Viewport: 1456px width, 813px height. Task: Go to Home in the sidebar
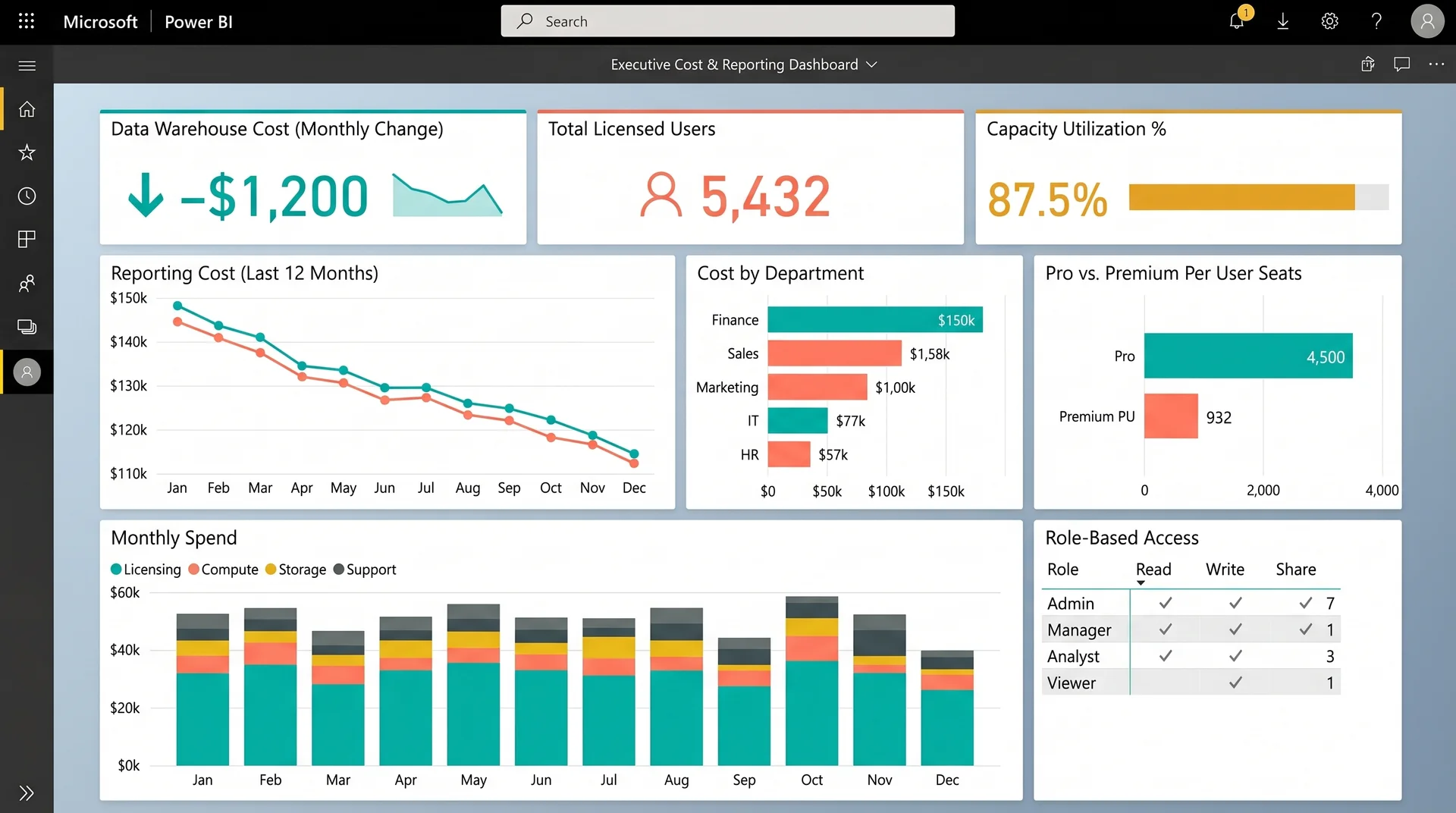pos(27,109)
